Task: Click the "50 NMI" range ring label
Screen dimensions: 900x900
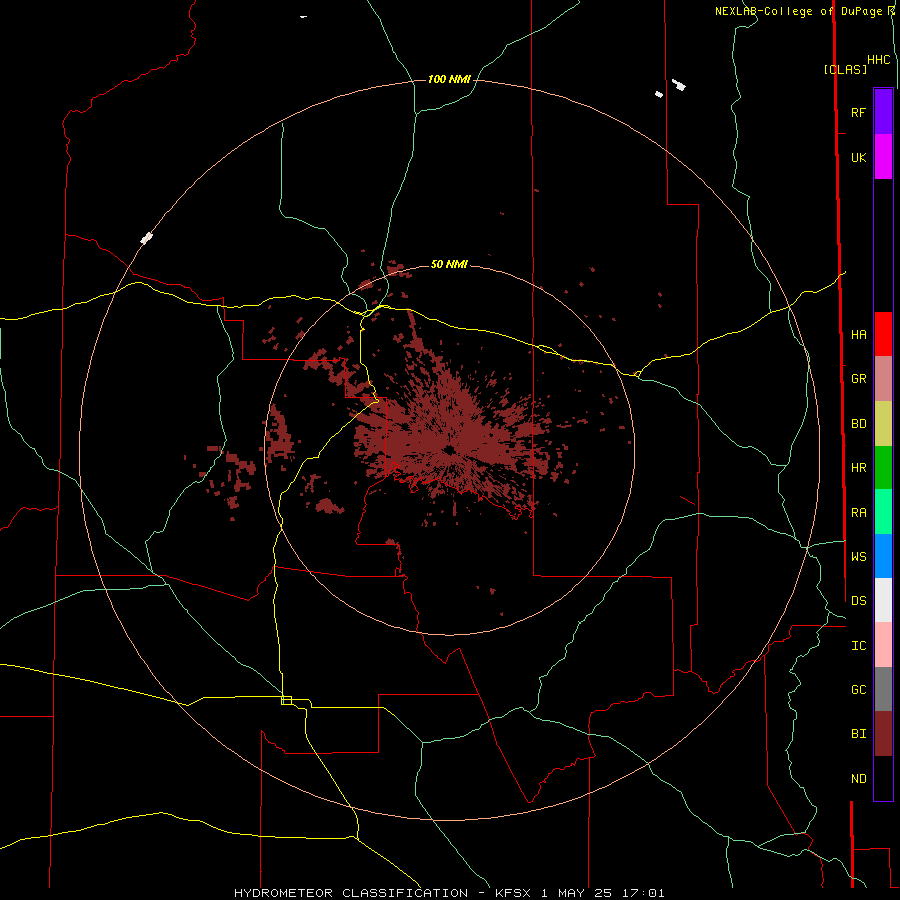Action: [449, 264]
